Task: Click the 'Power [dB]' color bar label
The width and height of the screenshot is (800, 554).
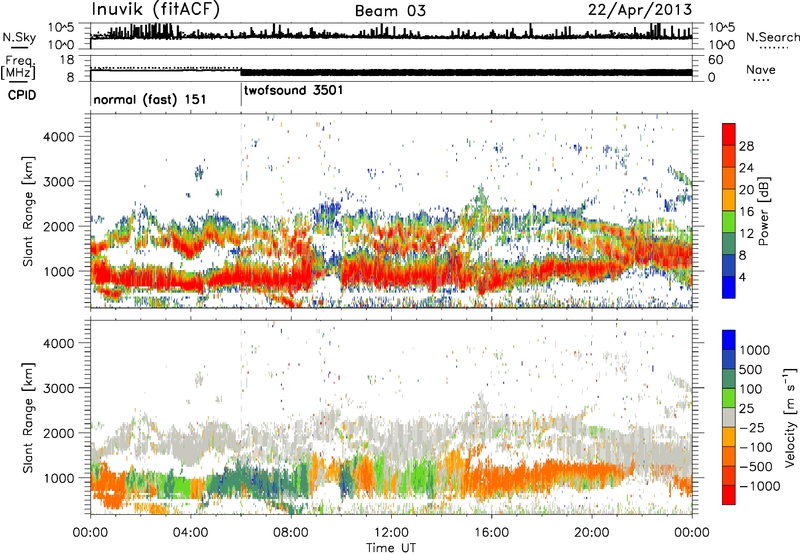Action: coord(763,211)
